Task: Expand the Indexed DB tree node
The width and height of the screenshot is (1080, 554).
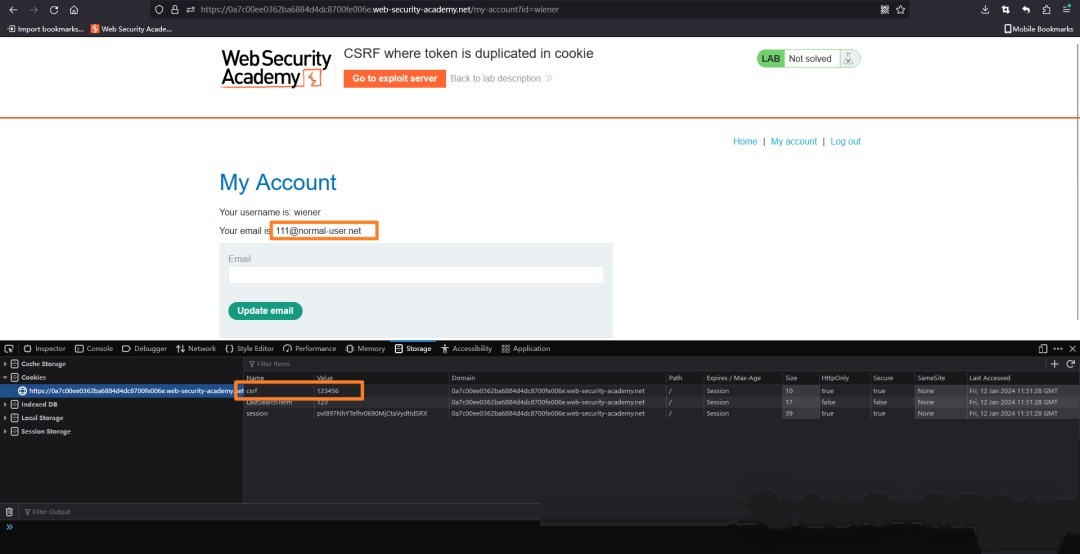Action: (x=6, y=404)
